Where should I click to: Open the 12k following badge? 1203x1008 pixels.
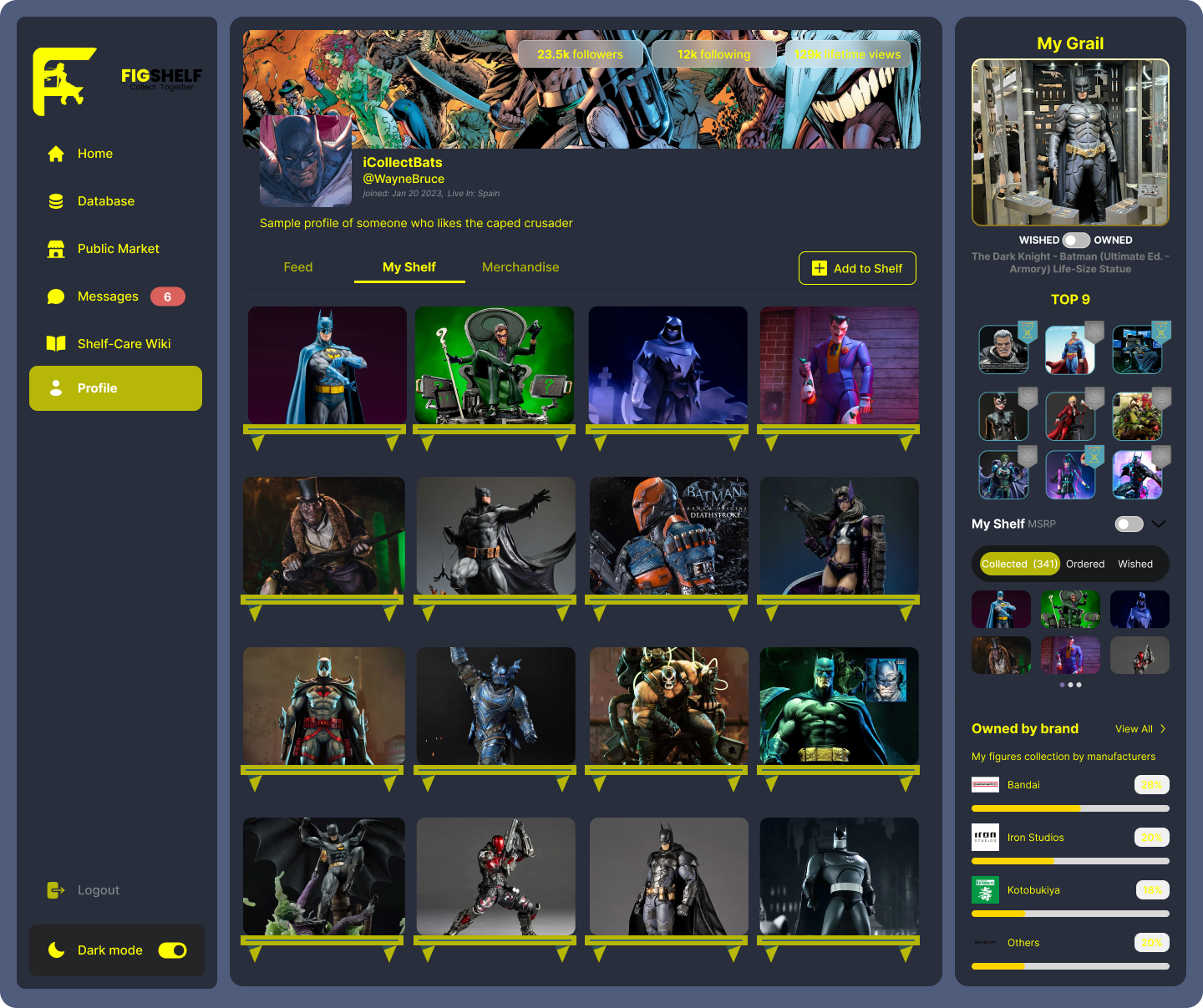(714, 54)
